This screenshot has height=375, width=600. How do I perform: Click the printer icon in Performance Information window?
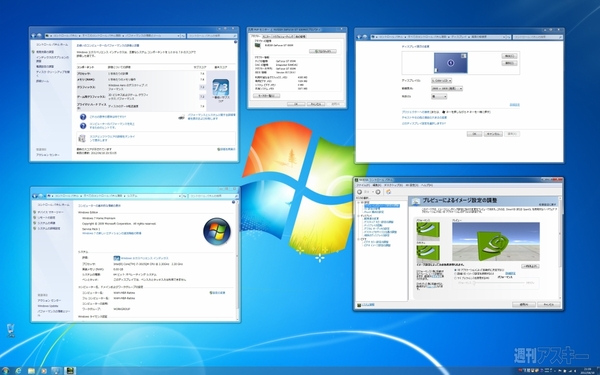[182, 117]
